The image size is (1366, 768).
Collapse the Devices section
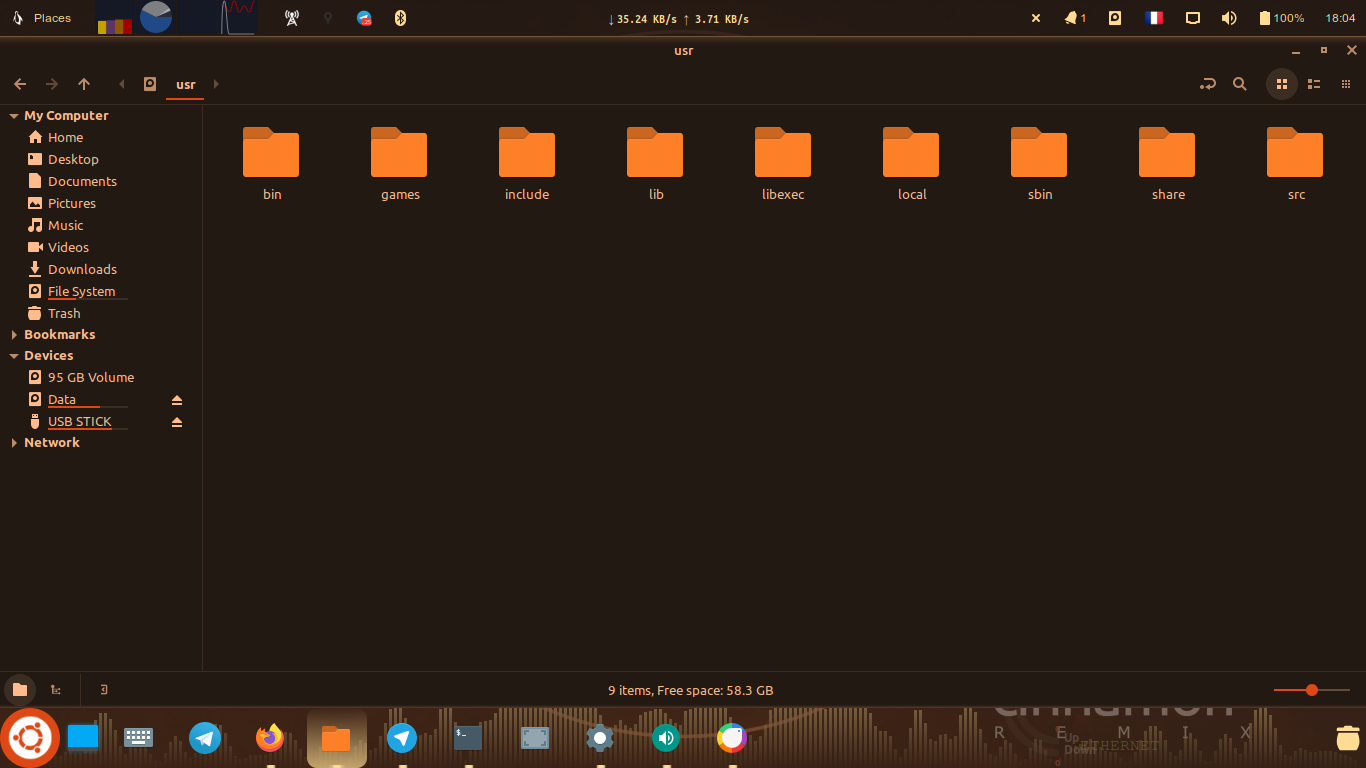[x=14, y=356]
